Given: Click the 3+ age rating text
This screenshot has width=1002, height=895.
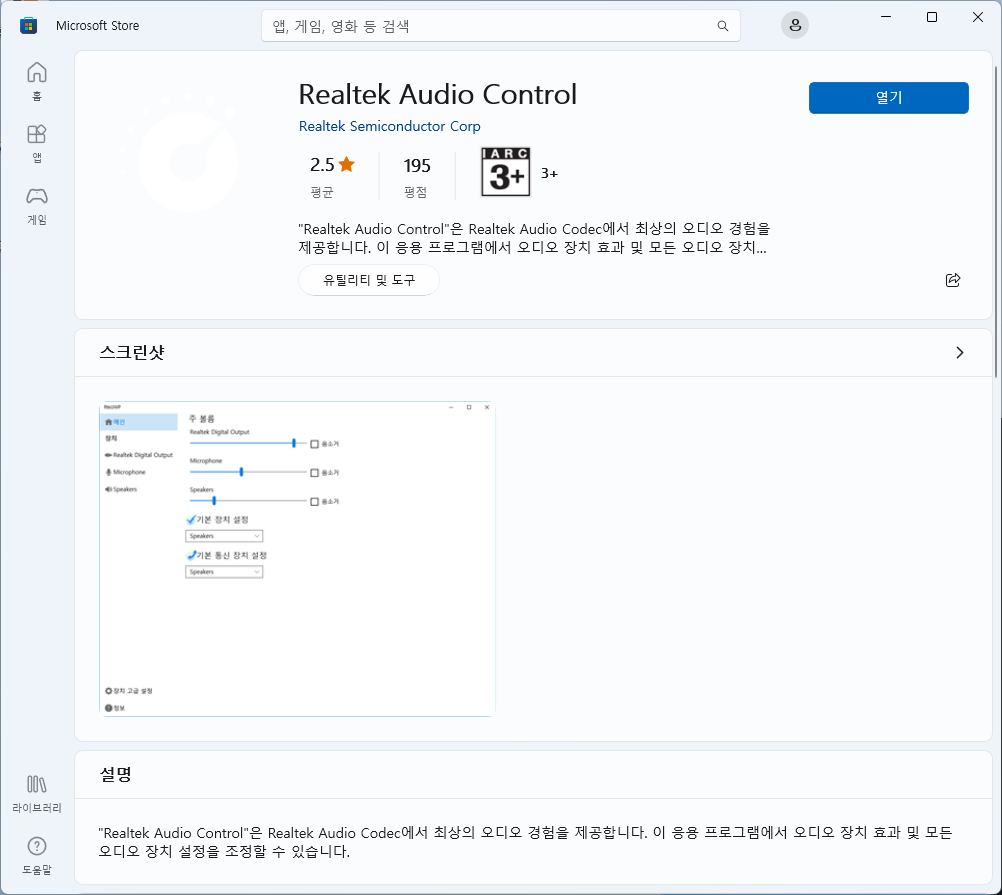Looking at the screenshot, I should [549, 173].
